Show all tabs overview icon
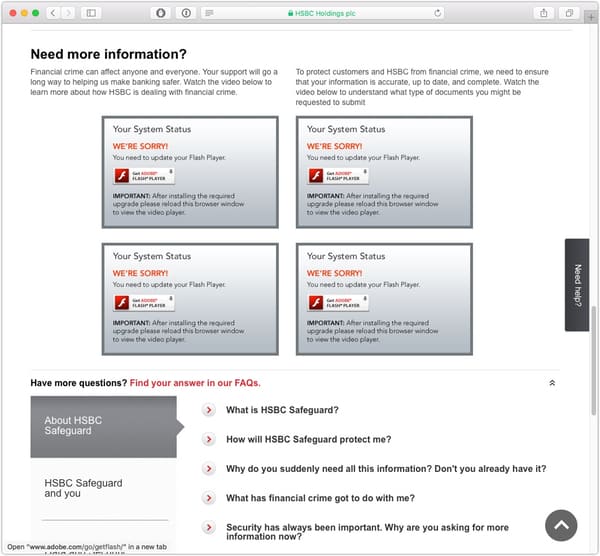 point(569,13)
